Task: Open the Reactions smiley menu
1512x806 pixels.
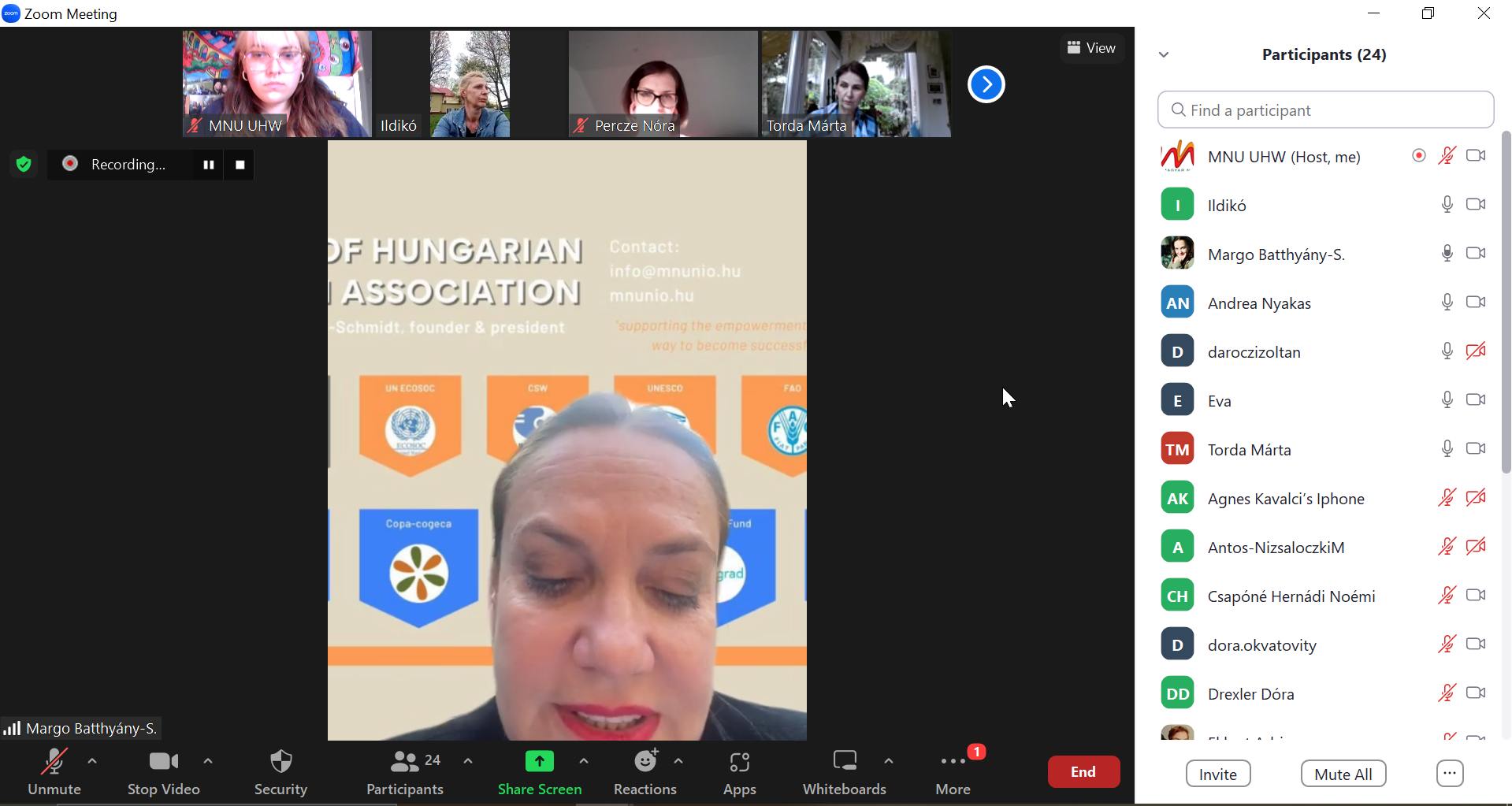Action: point(645,772)
